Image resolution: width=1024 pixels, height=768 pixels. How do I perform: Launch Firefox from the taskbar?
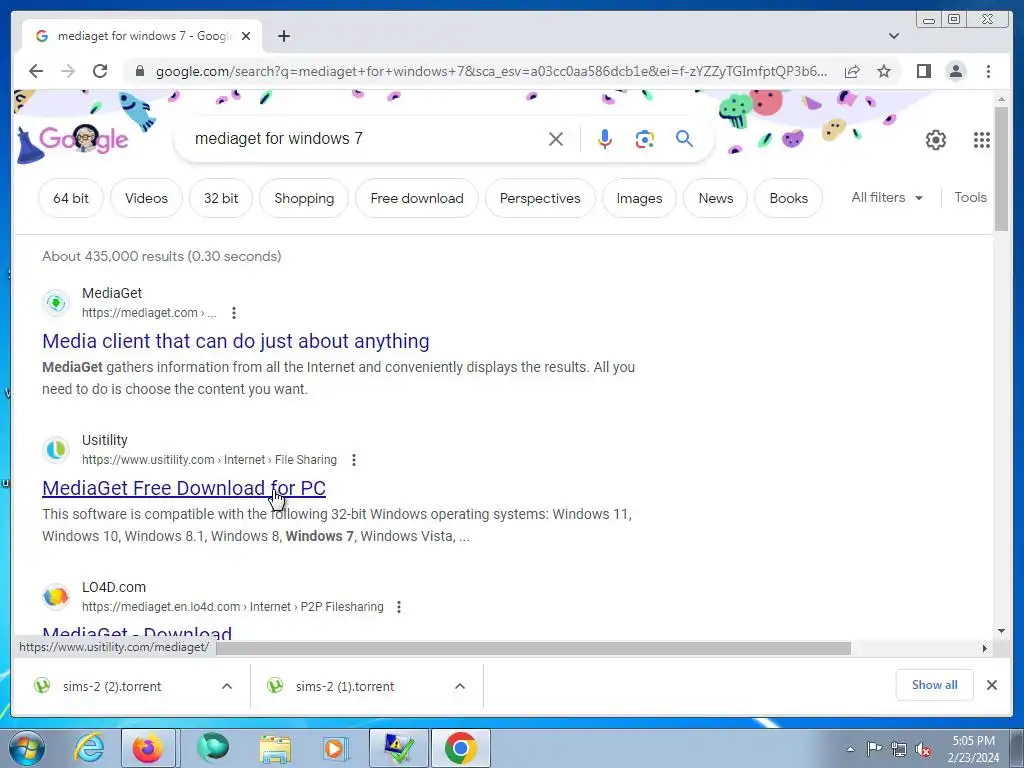pos(148,748)
